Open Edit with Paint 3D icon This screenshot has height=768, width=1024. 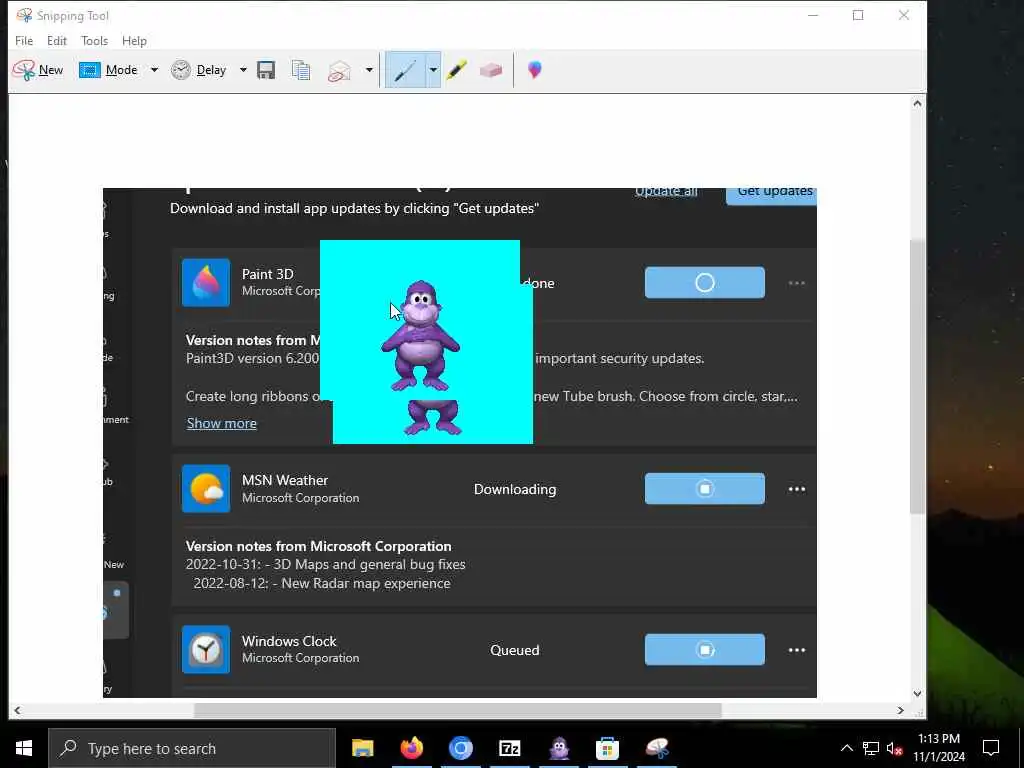534,69
